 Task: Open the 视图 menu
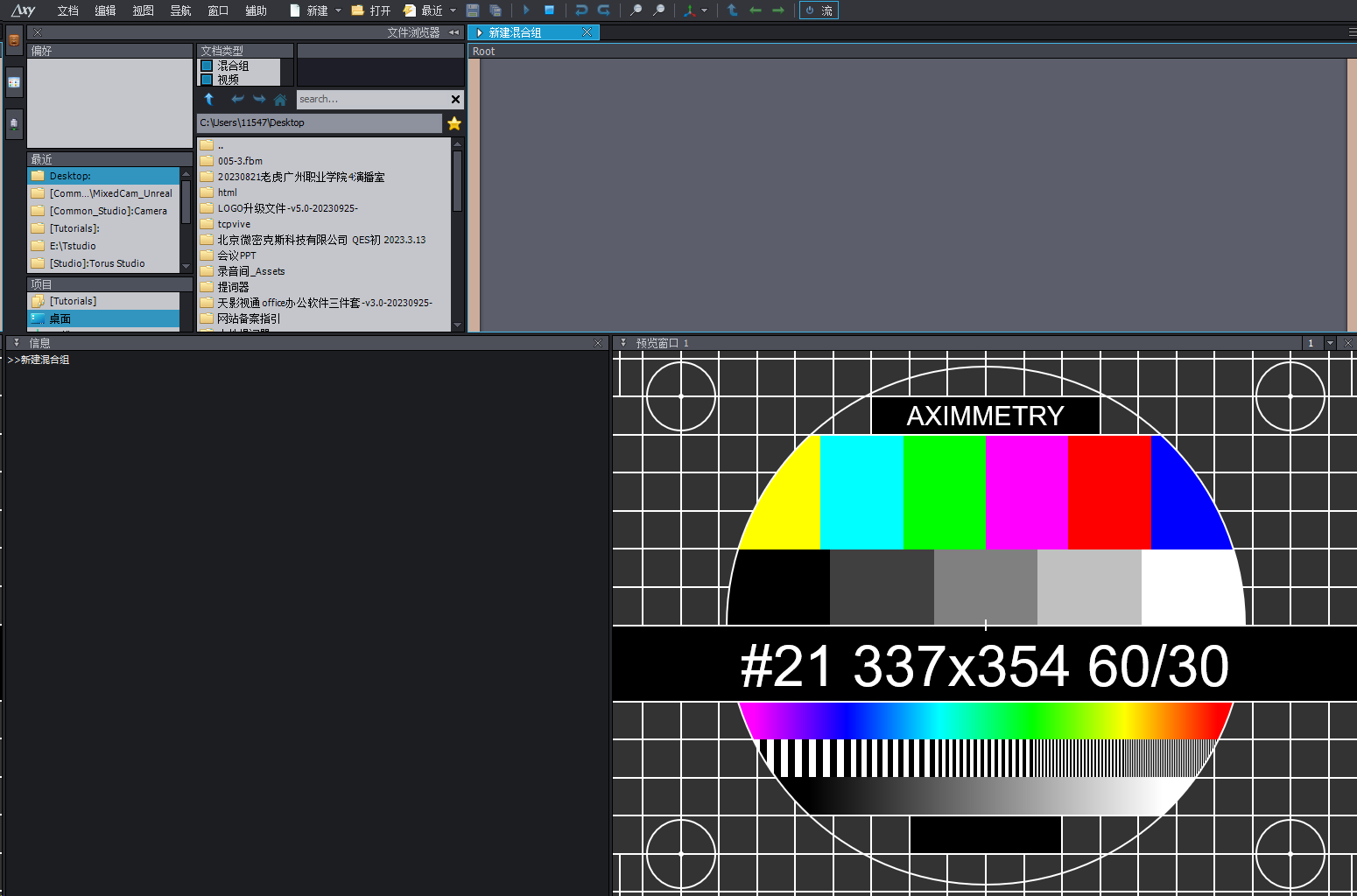(143, 10)
